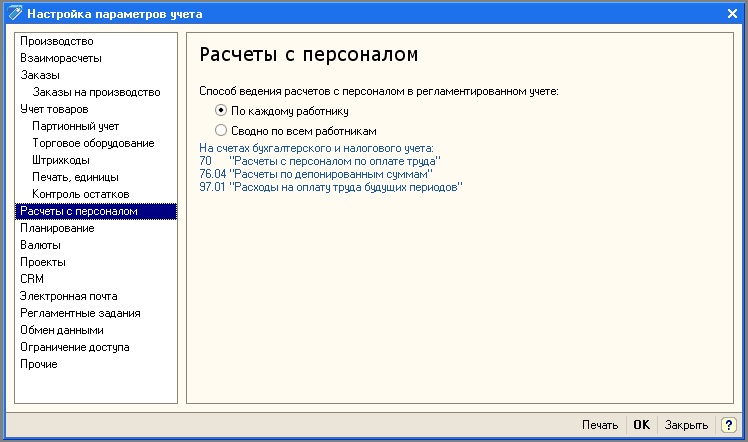Click the 'Расчеты с персоналом' page heading
This screenshot has width=748, height=442.
309,54
